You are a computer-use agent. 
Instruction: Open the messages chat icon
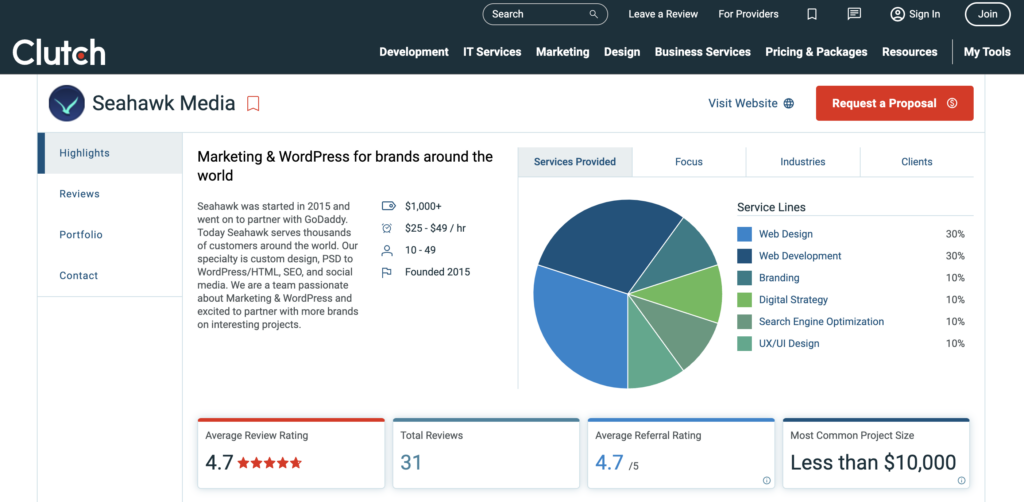coord(854,14)
